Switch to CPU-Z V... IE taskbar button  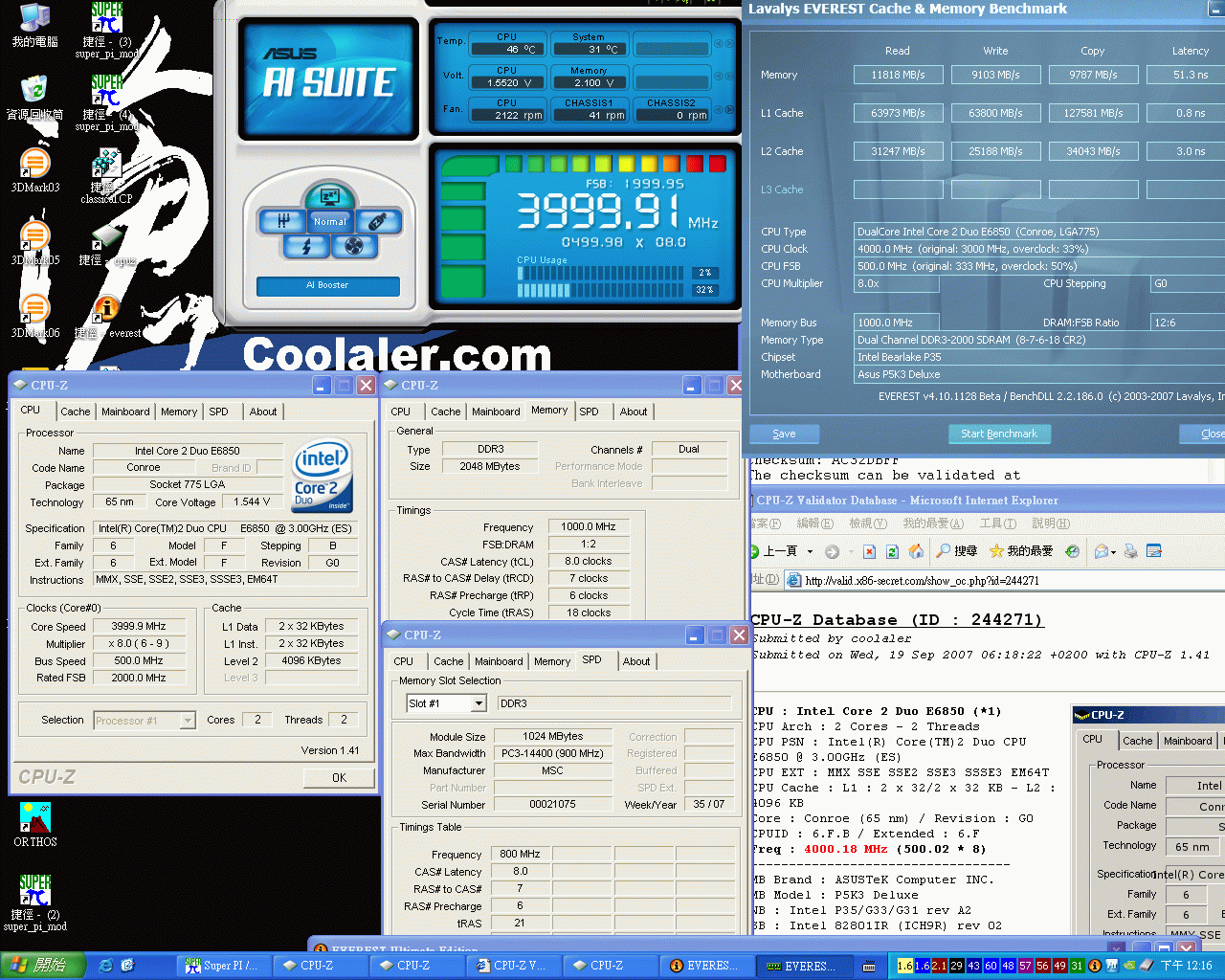tap(515, 966)
